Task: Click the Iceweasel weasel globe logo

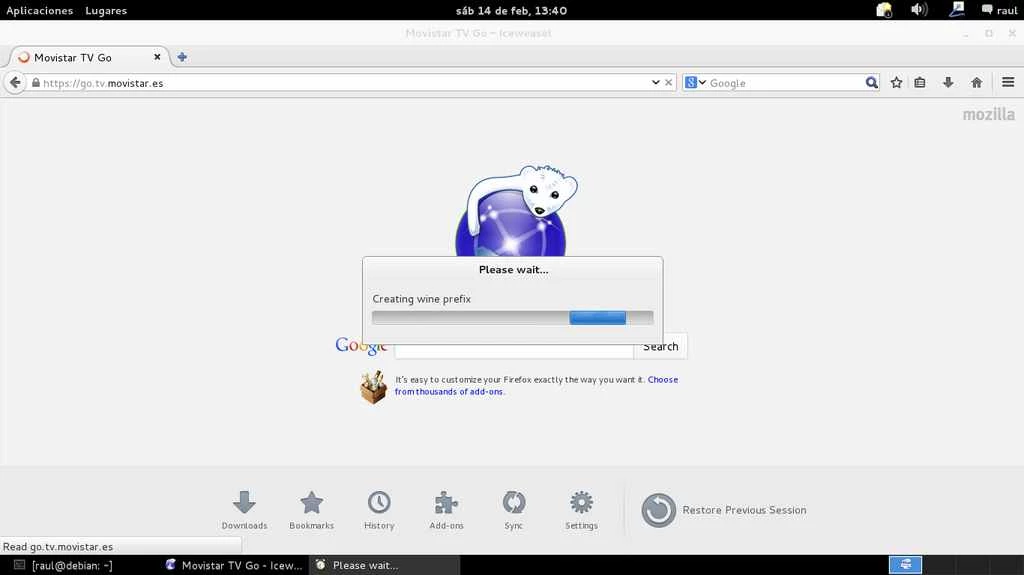Action: tap(515, 210)
